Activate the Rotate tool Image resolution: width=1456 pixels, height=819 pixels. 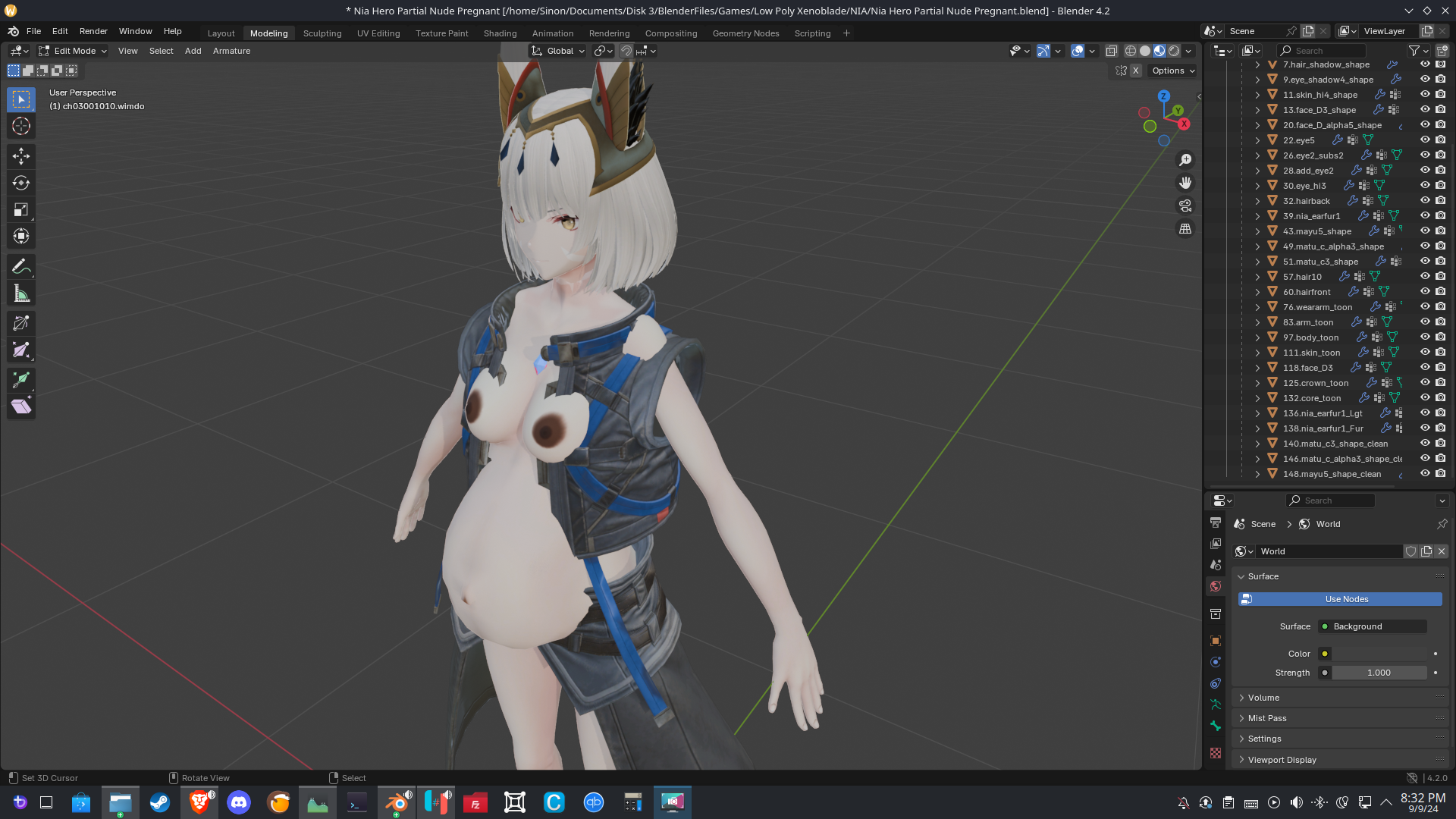[x=21, y=183]
